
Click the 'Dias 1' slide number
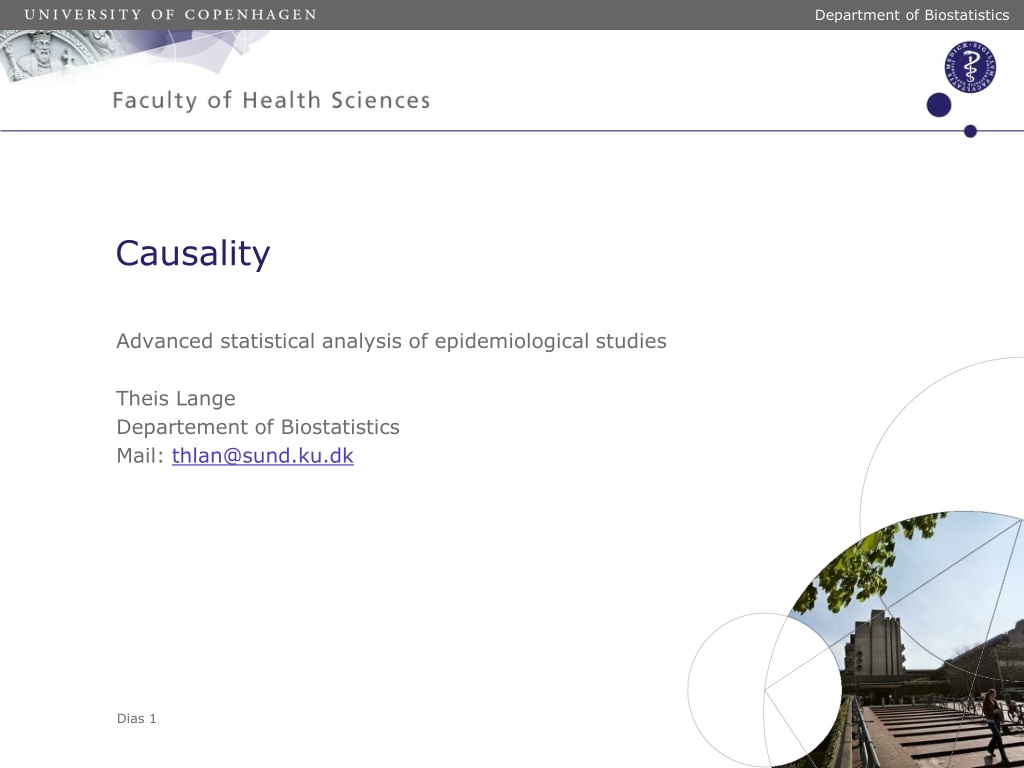pyautogui.click(x=136, y=718)
